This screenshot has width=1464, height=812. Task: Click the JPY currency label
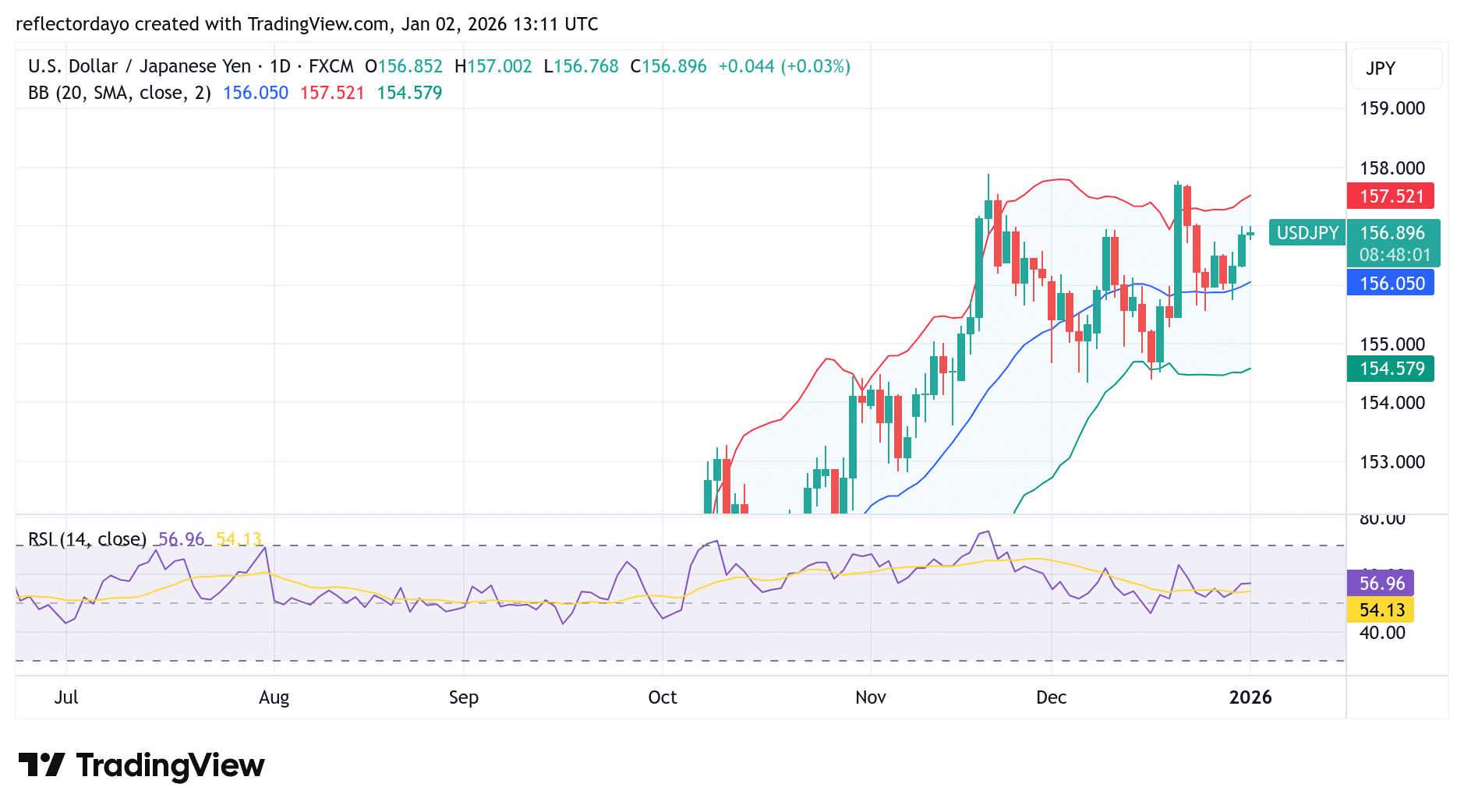click(1381, 69)
